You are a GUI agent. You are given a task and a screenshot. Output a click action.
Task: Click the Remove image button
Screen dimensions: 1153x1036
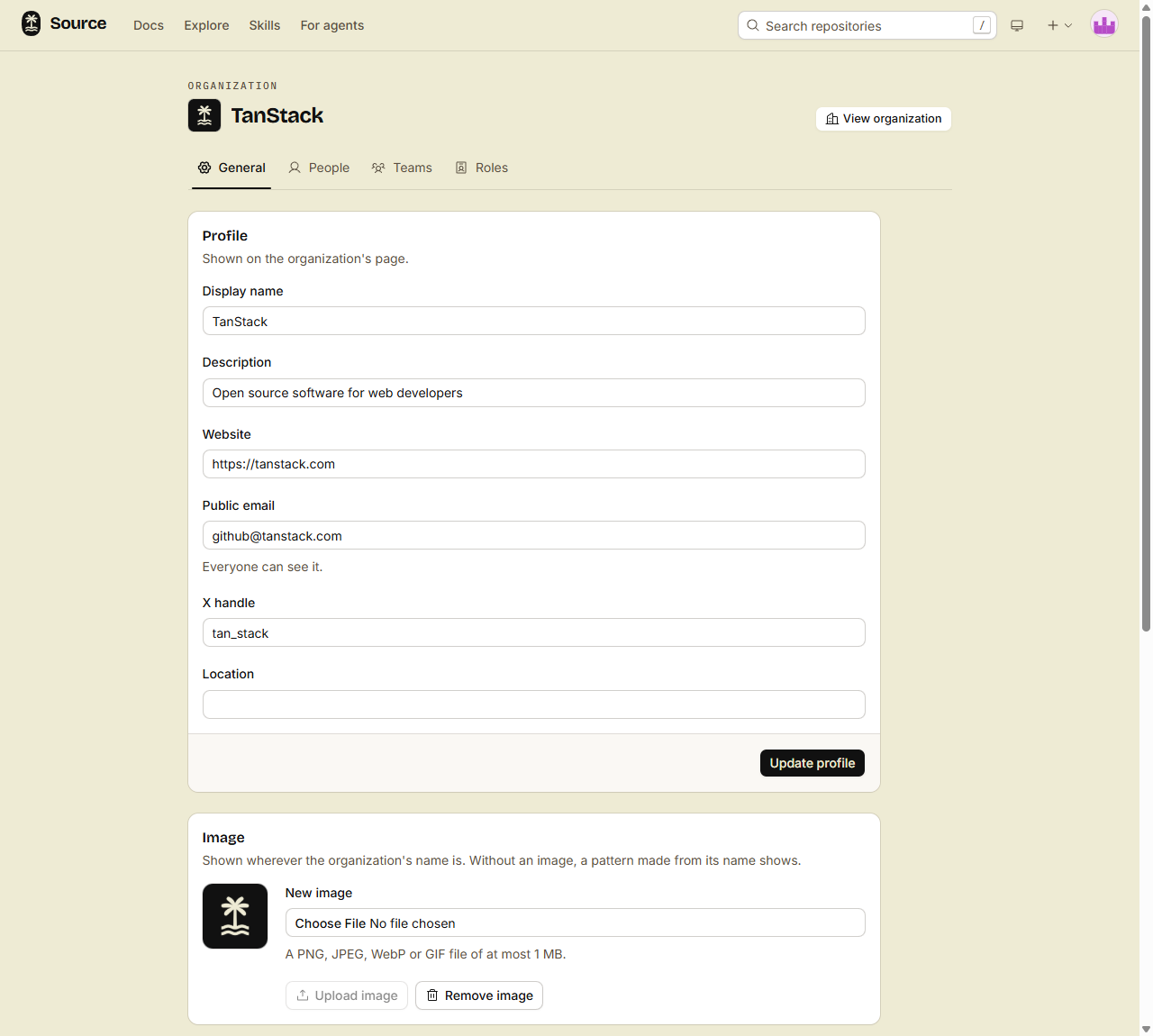coord(479,995)
